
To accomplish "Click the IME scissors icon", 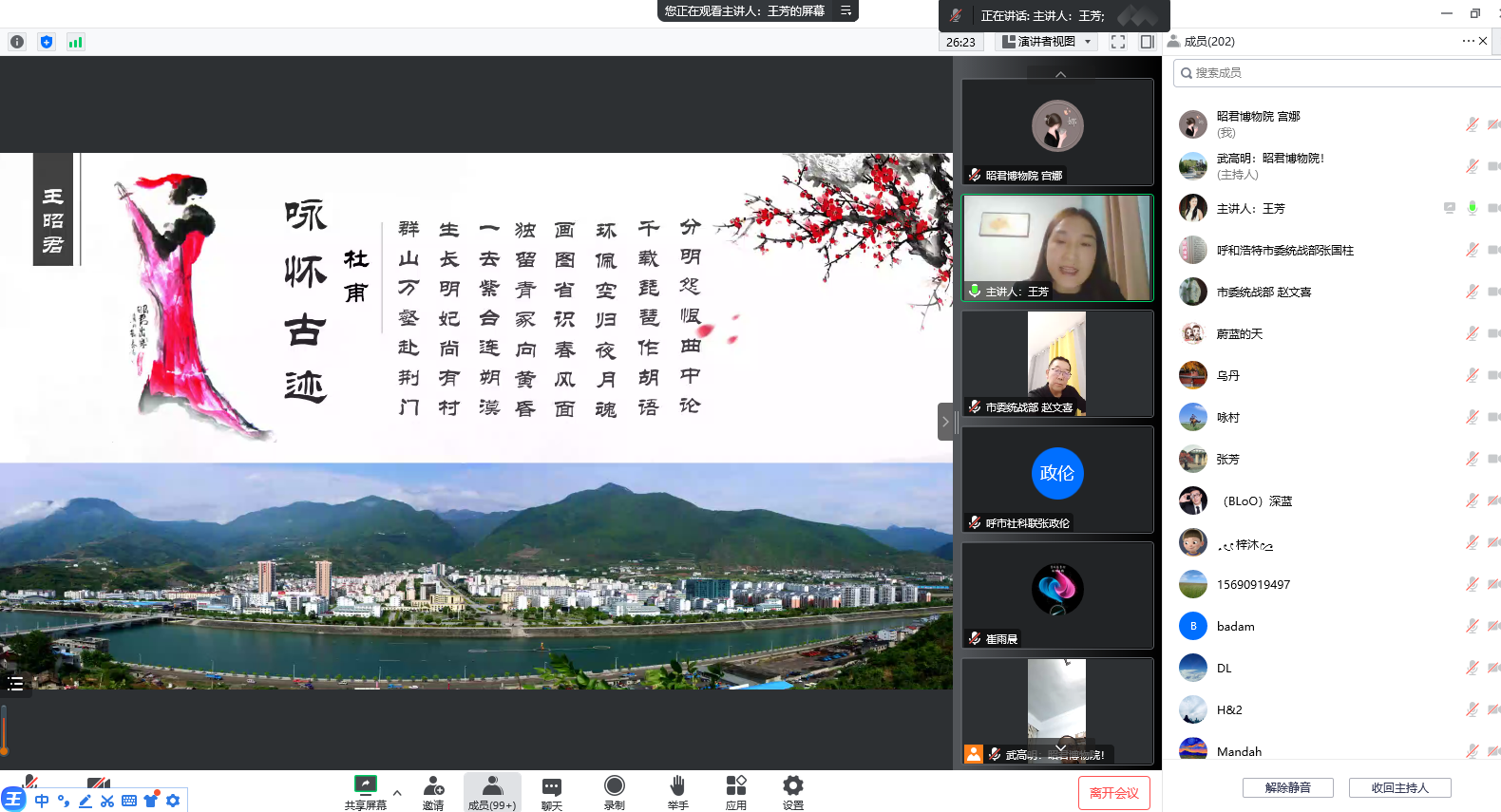I will (106, 801).
